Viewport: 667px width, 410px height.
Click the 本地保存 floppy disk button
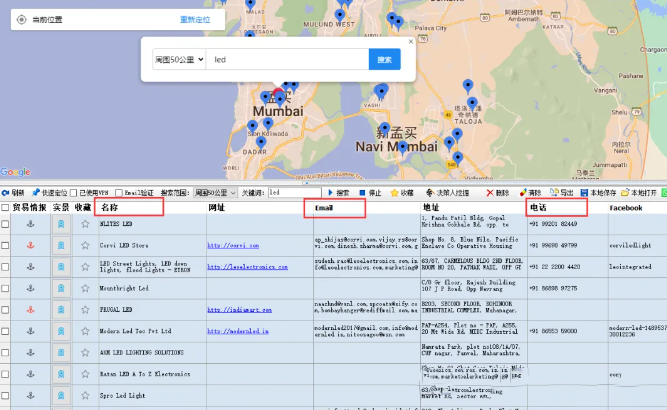(x=598, y=193)
